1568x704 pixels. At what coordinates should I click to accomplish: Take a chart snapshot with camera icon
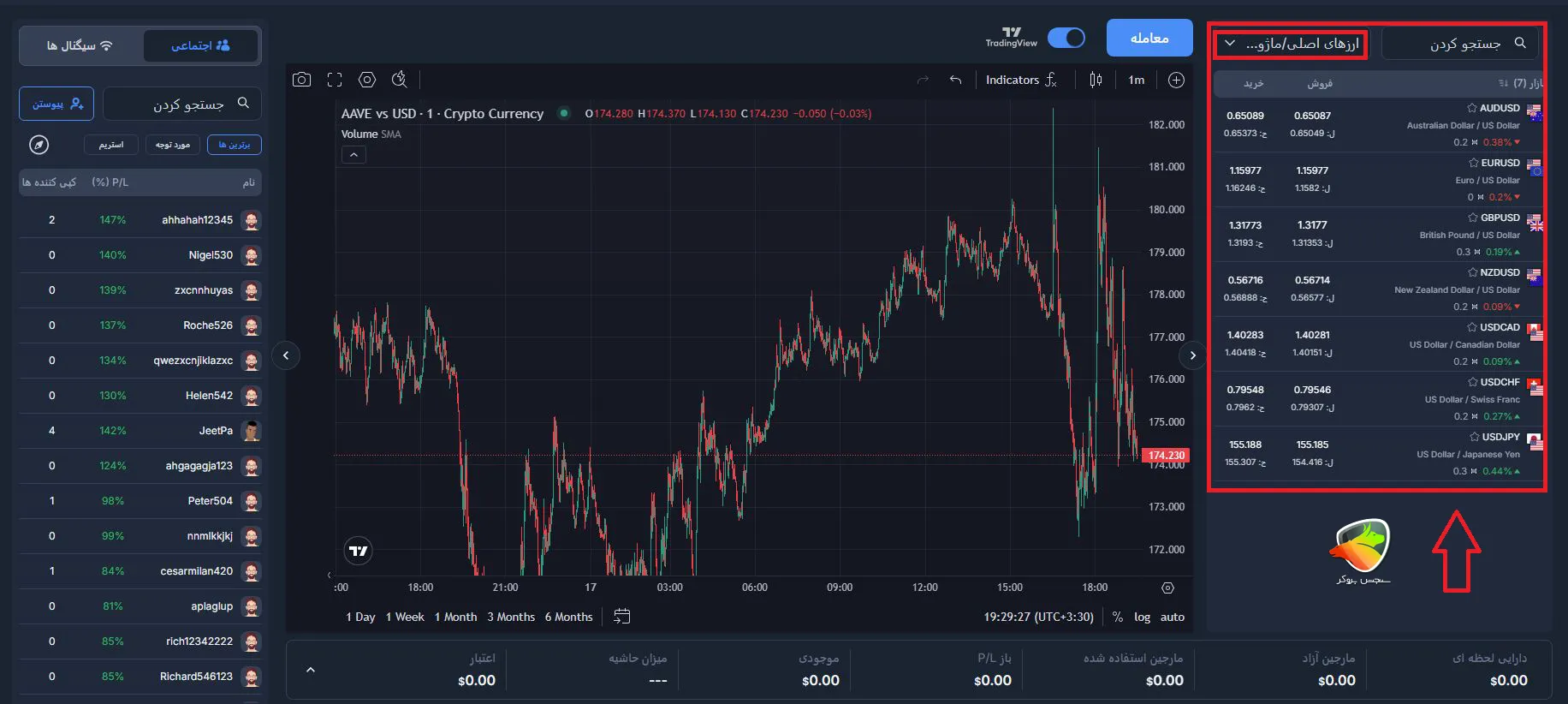point(301,80)
